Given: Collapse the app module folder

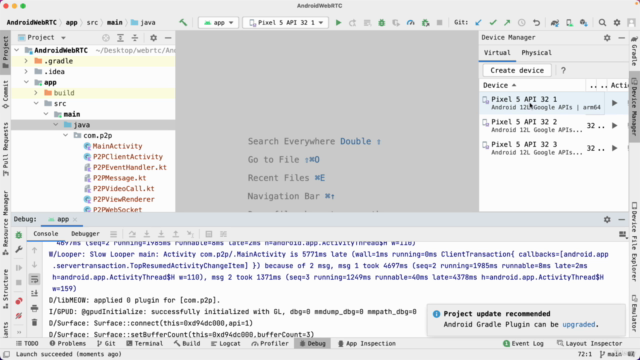Looking at the screenshot, I should (x=26, y=82).
